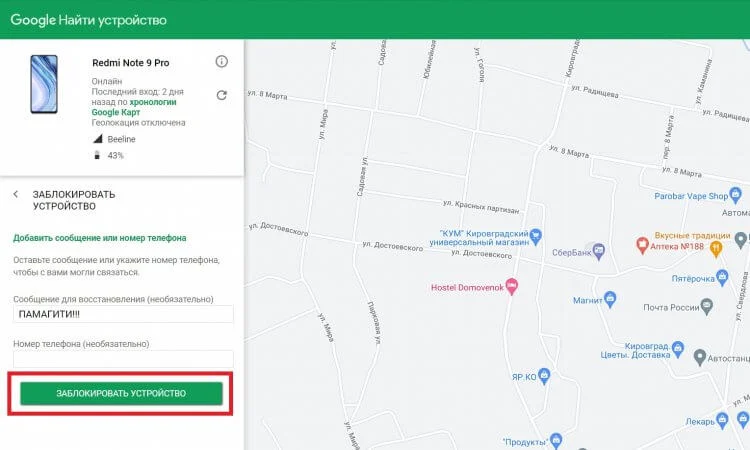Click the device info icon
The height and width of the screenshot is (450, 750).
click(x=222, y=62)
